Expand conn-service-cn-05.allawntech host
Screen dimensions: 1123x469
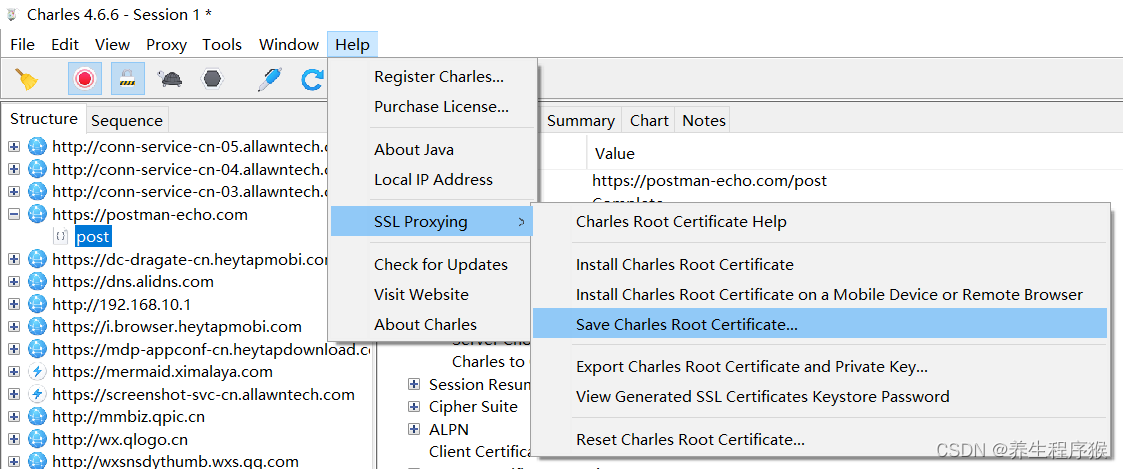click(14, 147)
